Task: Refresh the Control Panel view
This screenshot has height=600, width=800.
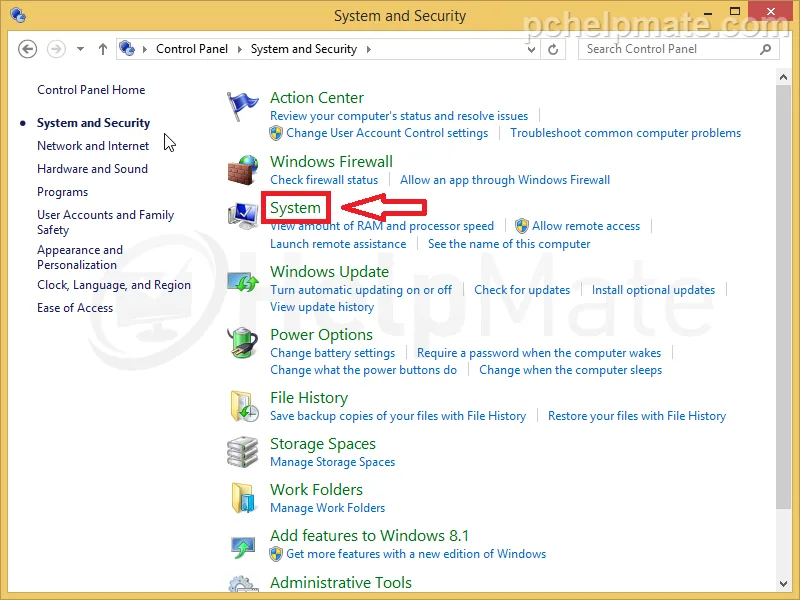Action: (x=553, y=49)
